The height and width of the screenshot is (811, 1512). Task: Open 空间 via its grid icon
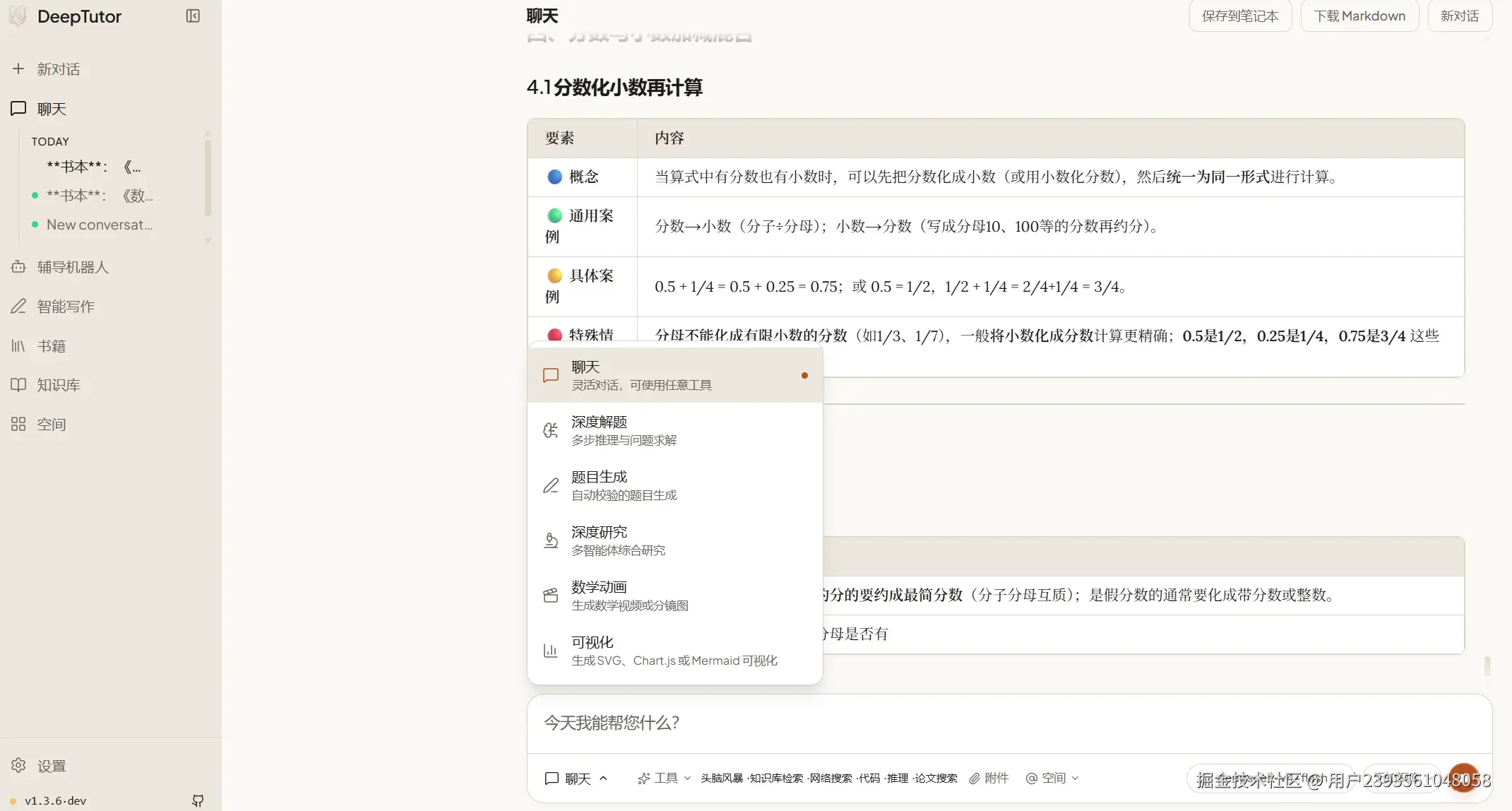(x=18, y=424)
